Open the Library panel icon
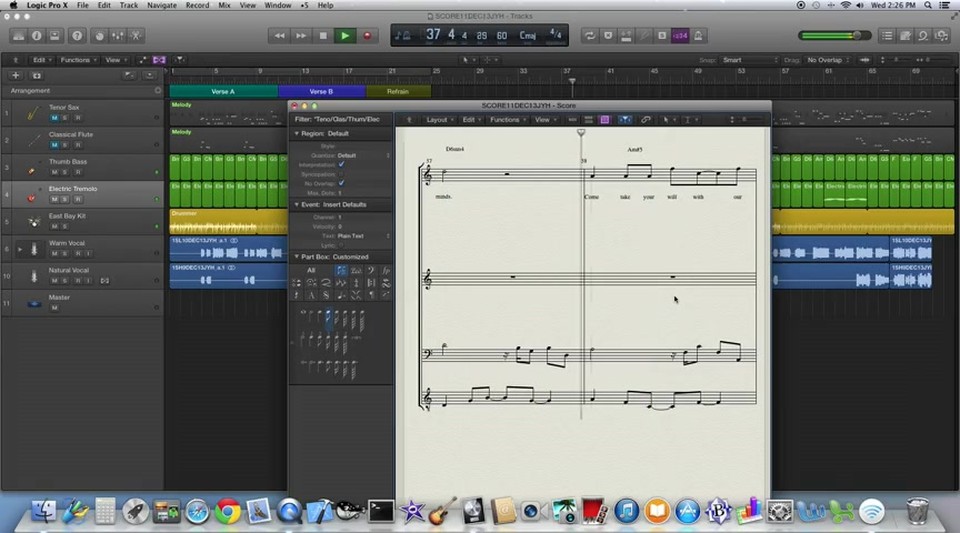Image resolution: width=960 pixels, height=533 pixels. click(x=18, y=35)
